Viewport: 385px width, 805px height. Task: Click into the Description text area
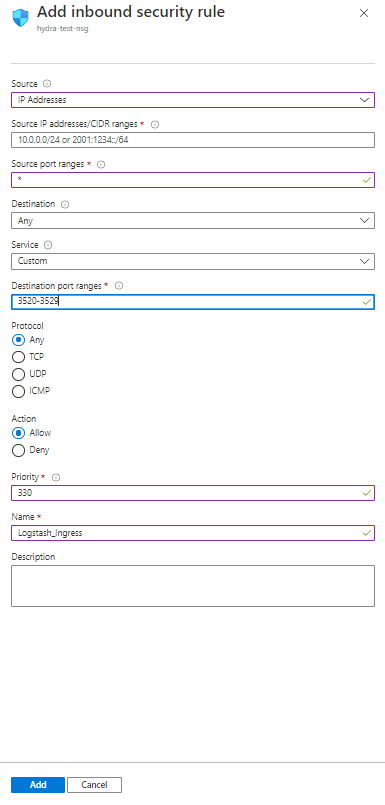(193, 586)
